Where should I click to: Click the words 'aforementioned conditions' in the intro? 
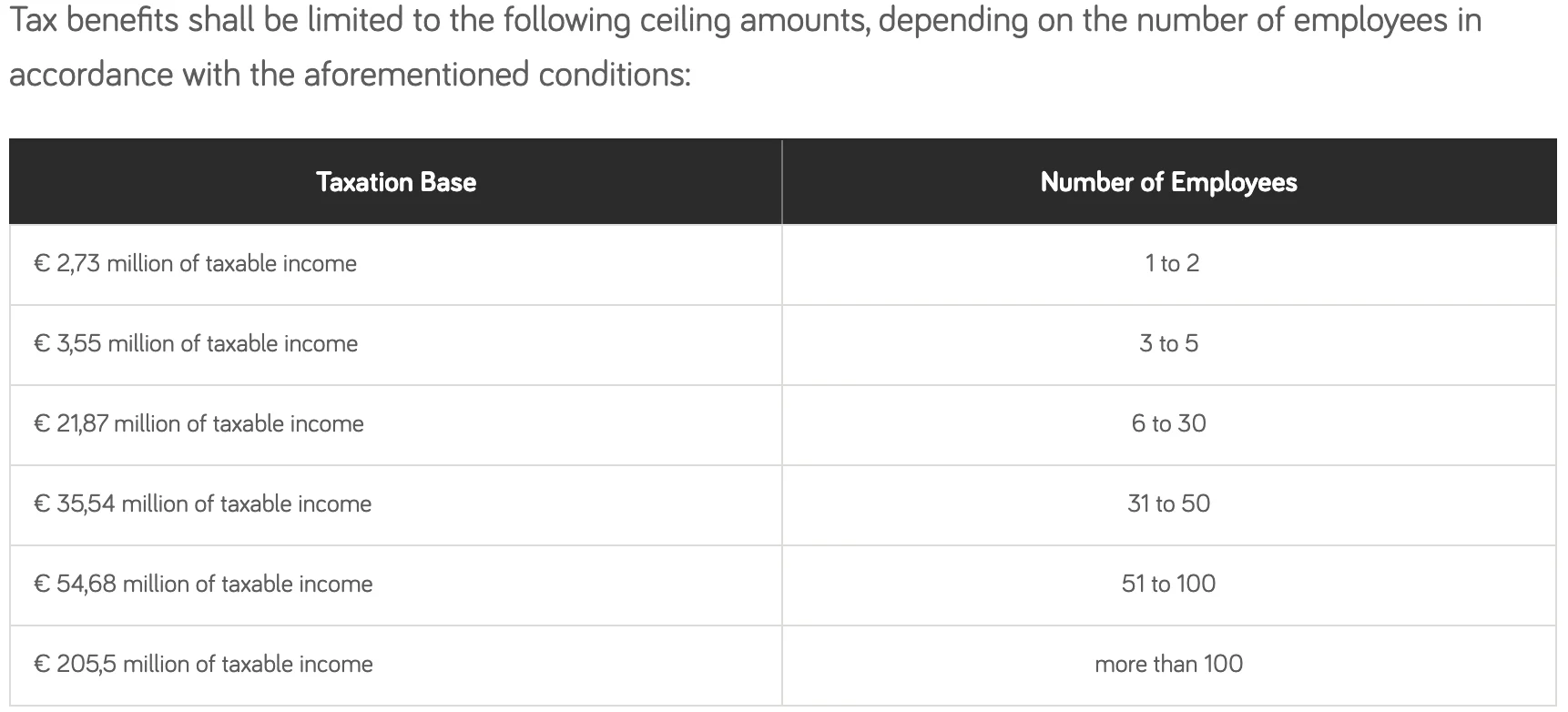click(x=496, y=74)
